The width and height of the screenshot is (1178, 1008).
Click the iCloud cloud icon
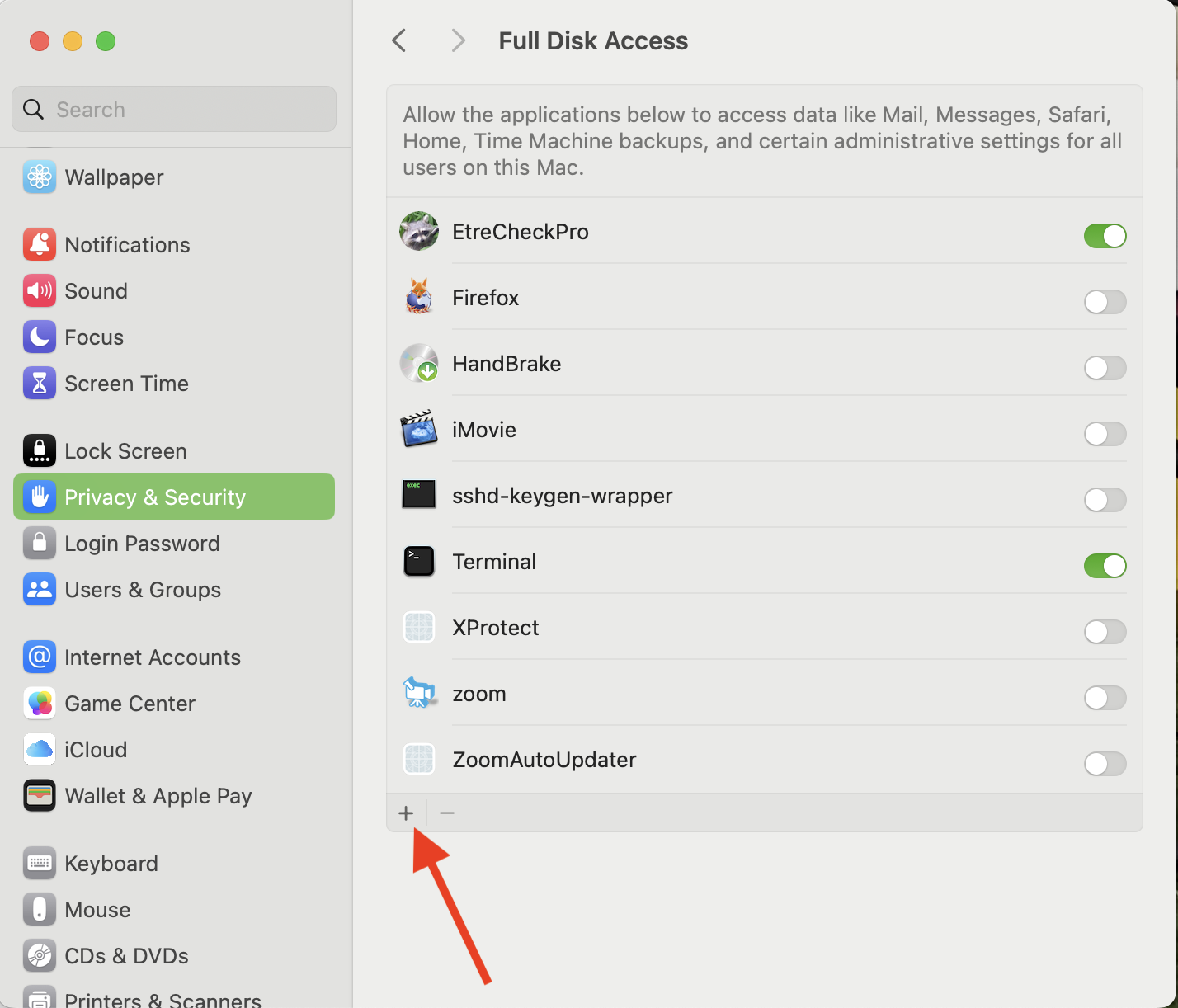40,750
